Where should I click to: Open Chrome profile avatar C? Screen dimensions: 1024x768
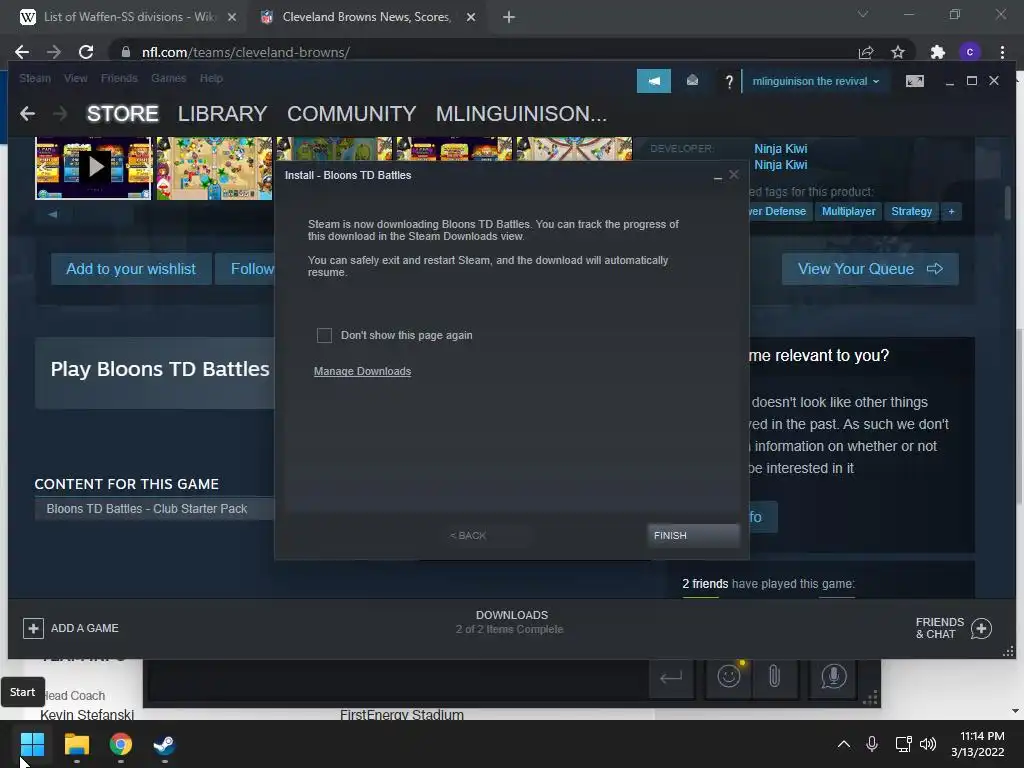coord(970,52)
